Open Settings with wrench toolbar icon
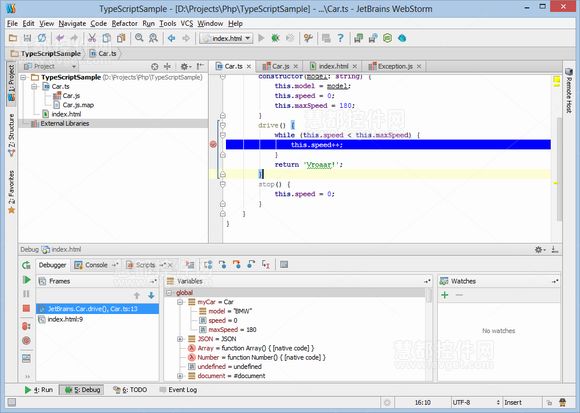 point(308,38)
